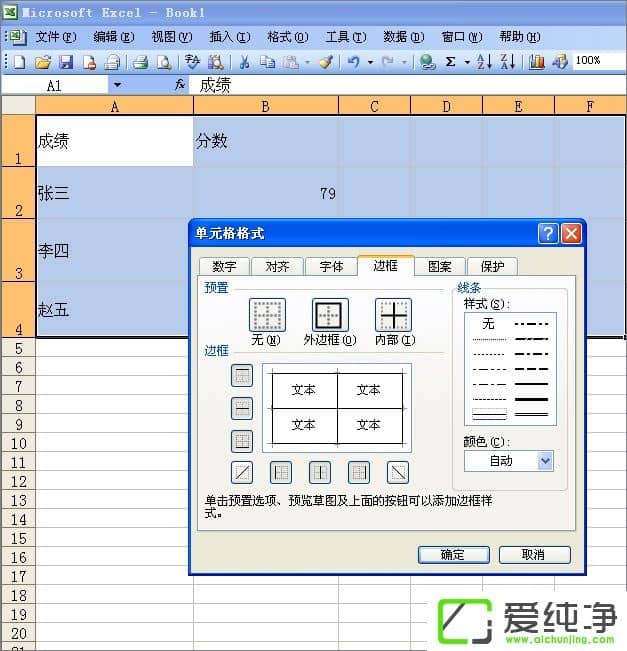This screenshot has height=651, width=627.
Task: Open Print Preview from the toolbar
Action: 164,62
